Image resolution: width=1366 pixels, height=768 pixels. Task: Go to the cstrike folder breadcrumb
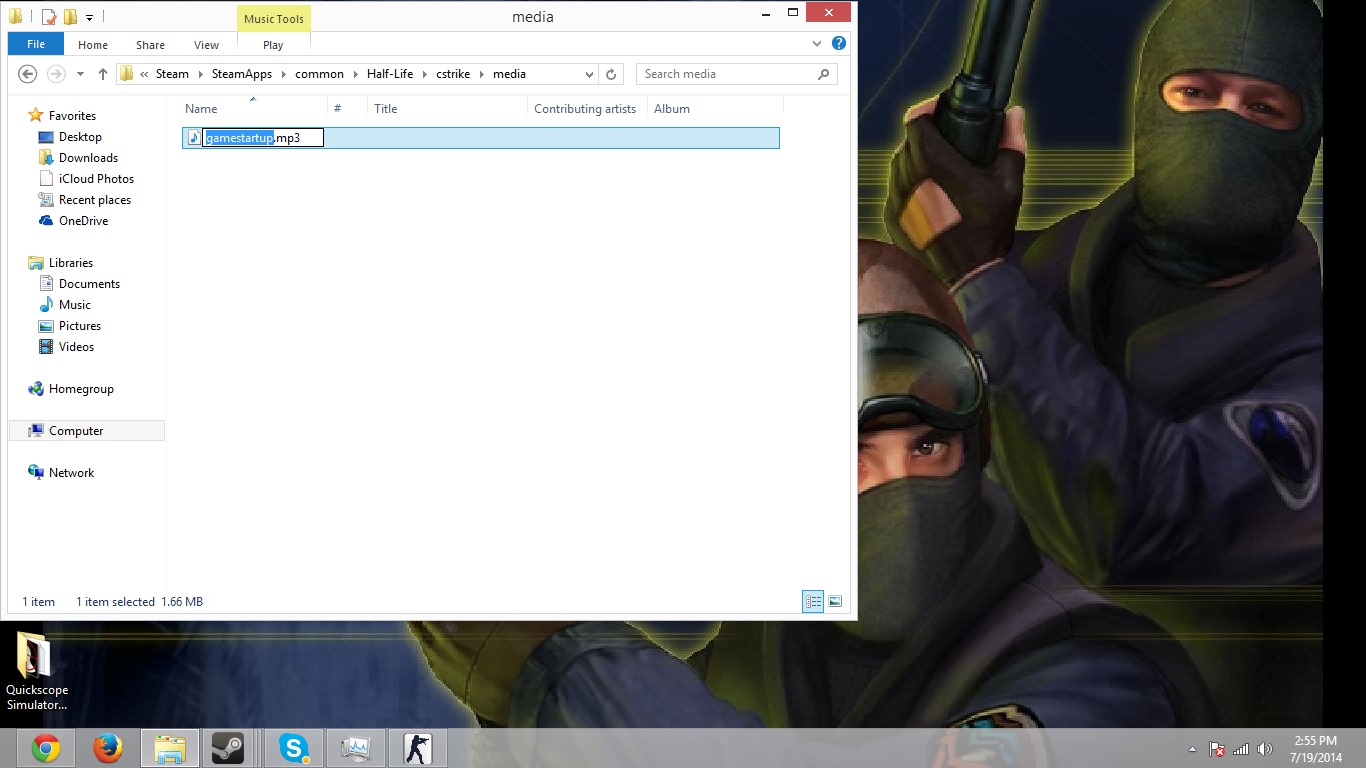(x=453, y=74)
